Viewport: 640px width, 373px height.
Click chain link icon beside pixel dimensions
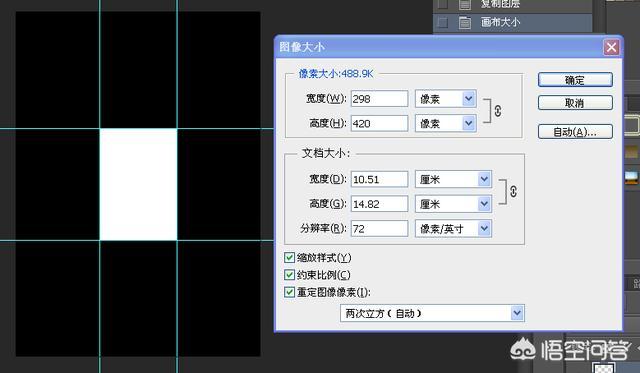[x=498, y=111]
